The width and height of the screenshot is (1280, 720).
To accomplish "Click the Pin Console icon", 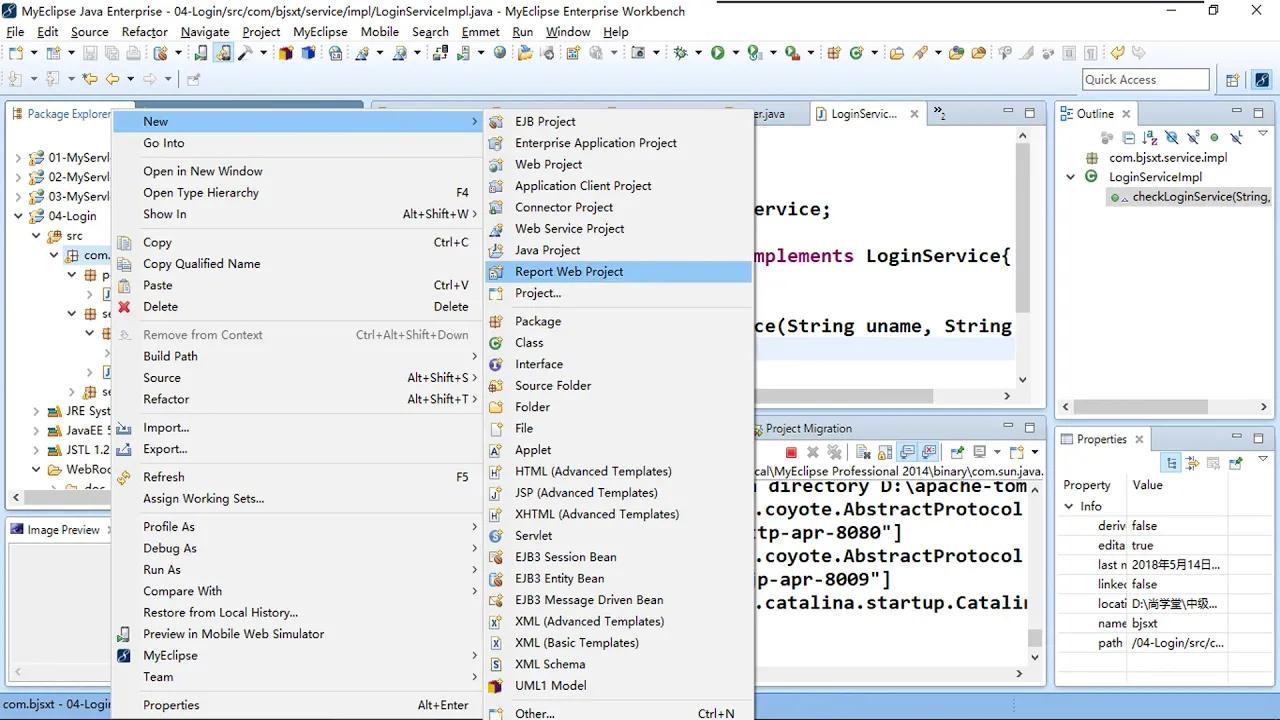I will tap(957, 452).
